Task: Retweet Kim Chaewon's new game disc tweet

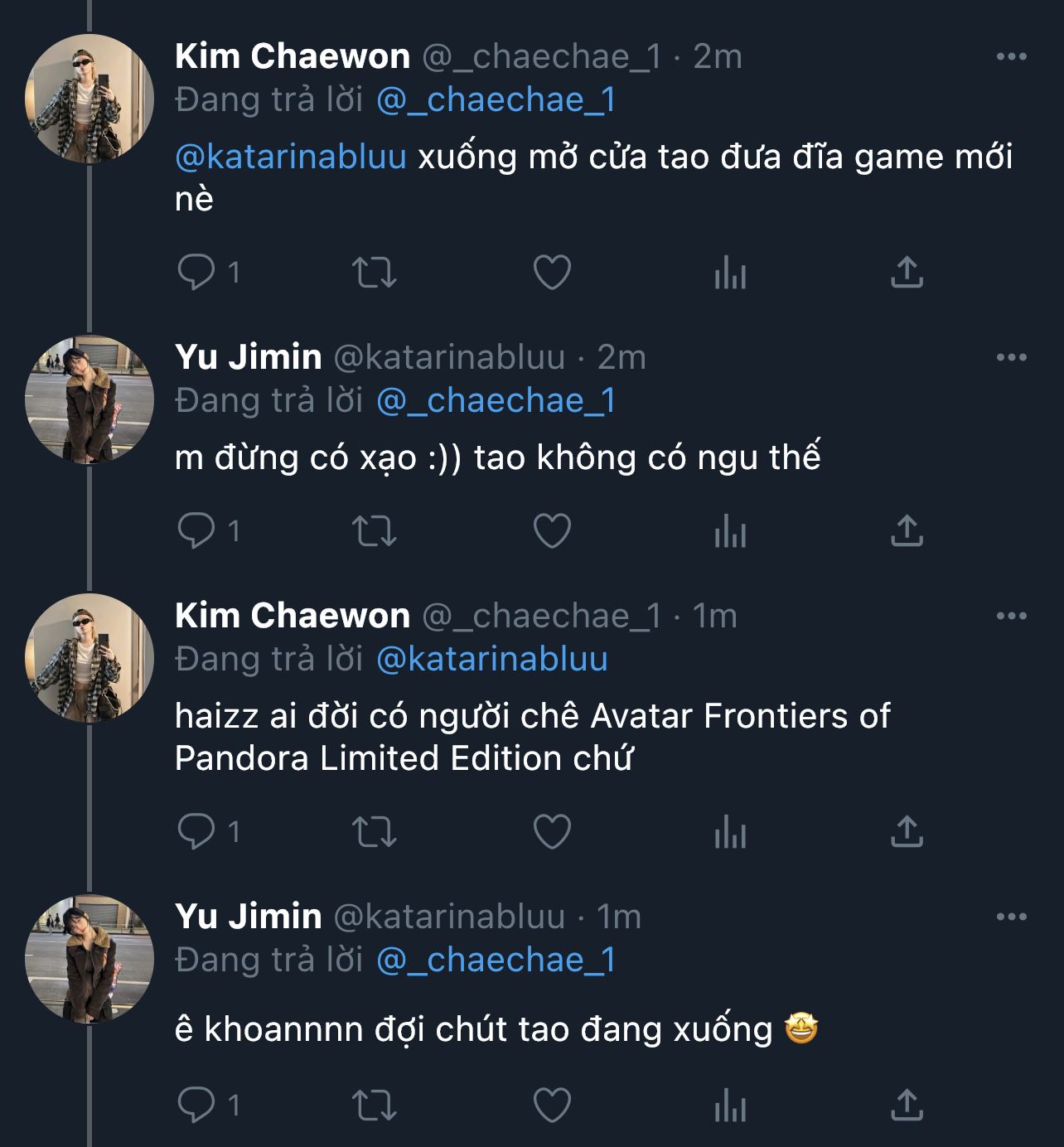Action: point(375,272)
